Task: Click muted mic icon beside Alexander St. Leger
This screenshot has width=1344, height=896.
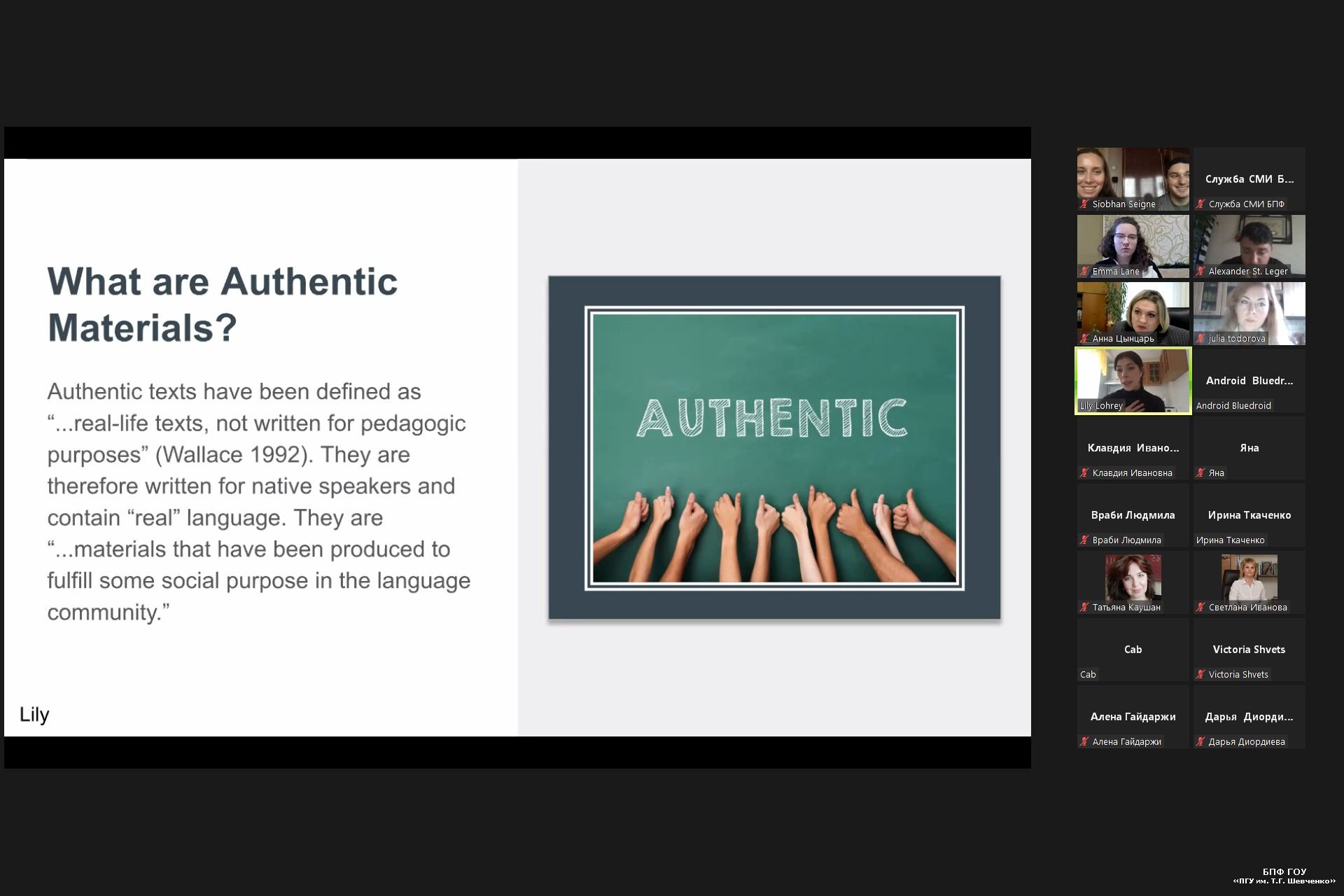Action: [x=1200, y=272]
